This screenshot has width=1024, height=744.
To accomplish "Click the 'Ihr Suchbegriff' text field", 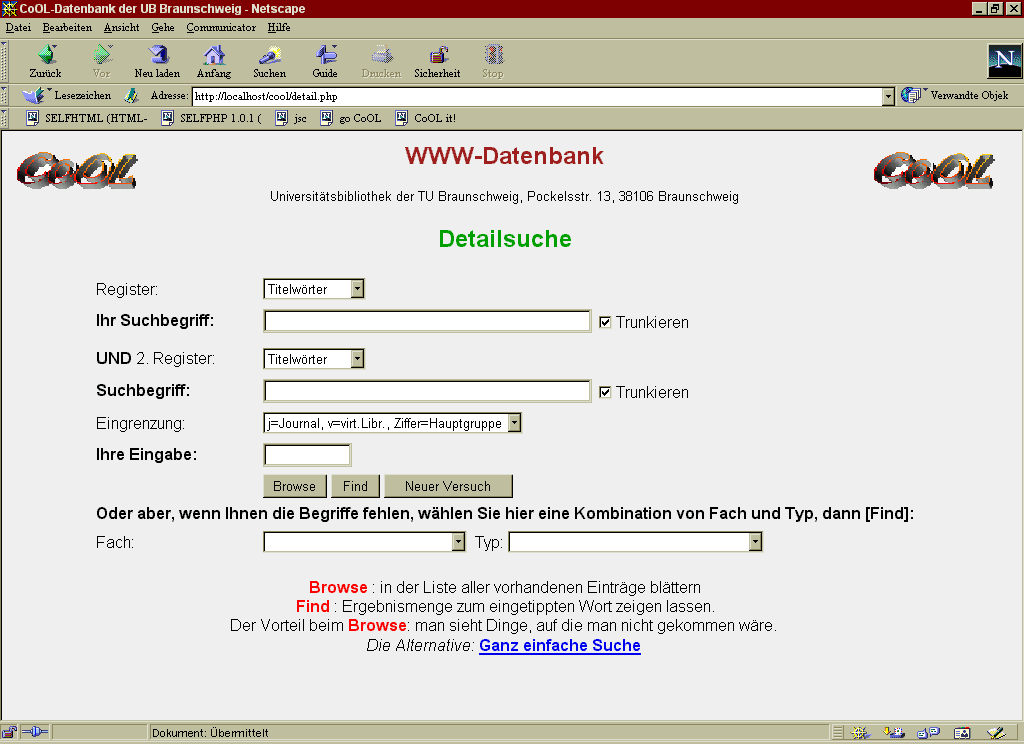I will [427, 321].
